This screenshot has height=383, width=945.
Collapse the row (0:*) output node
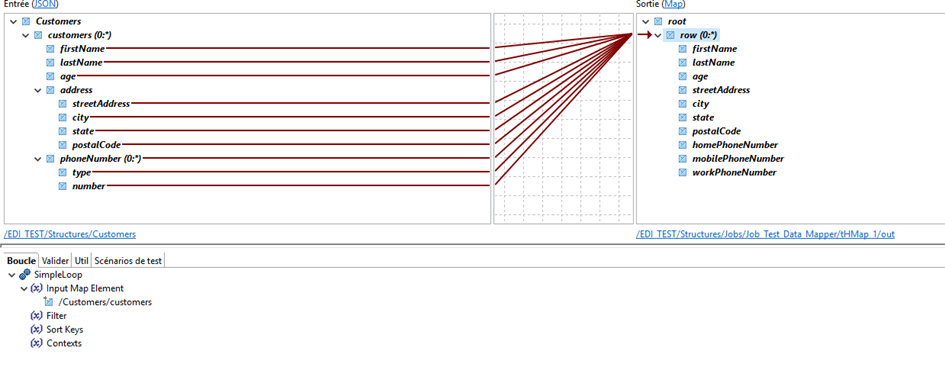[x=658, y=36]
